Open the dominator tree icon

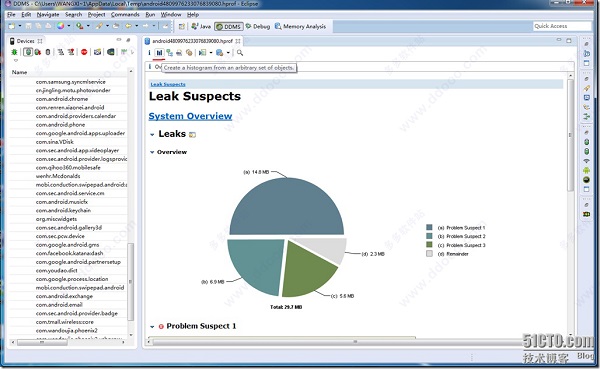pos(169,53)
